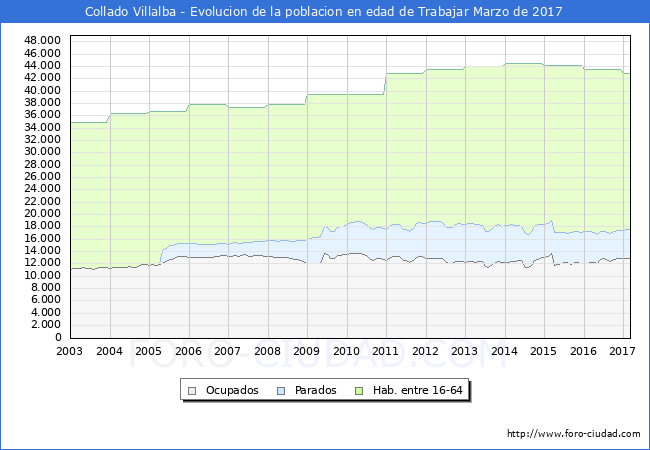Screen dimensions: 650x450
Task: Click the 2006 x-axis label
Action: (188, 351)
